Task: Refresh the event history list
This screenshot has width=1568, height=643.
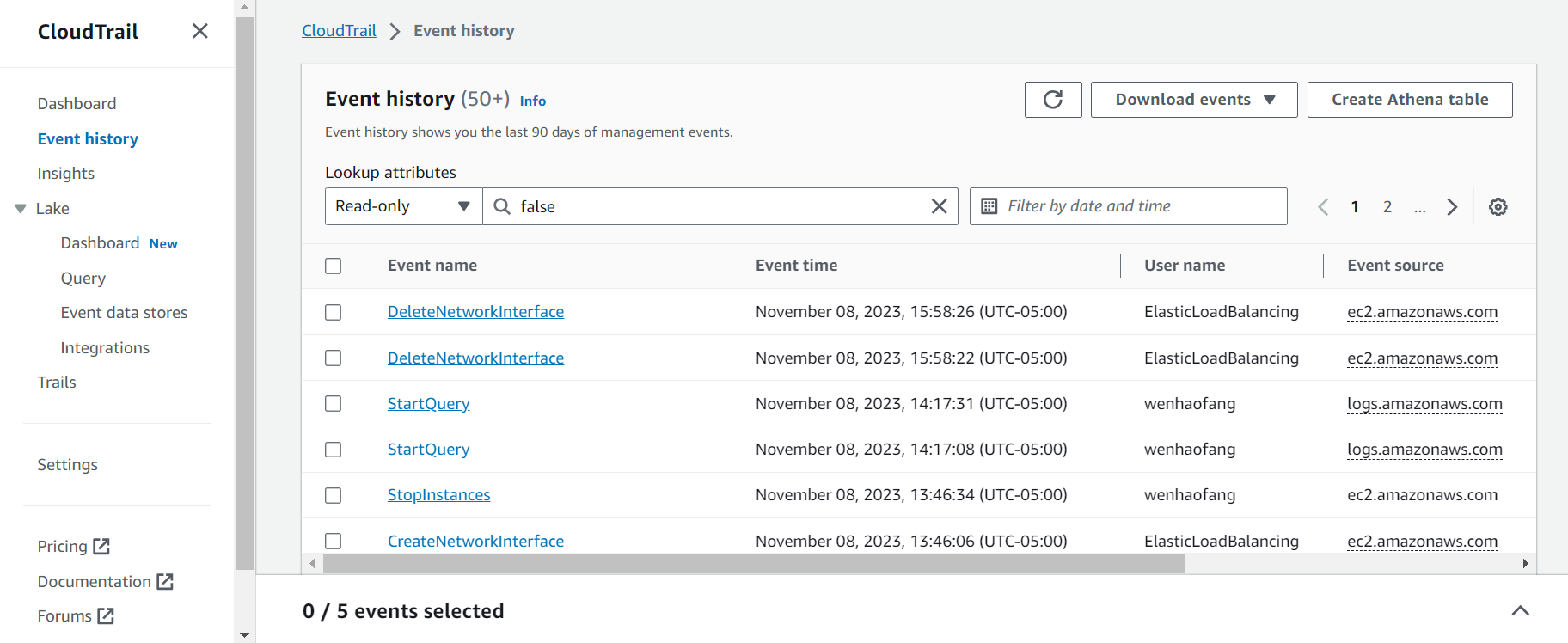Action: click(1053, 100)
